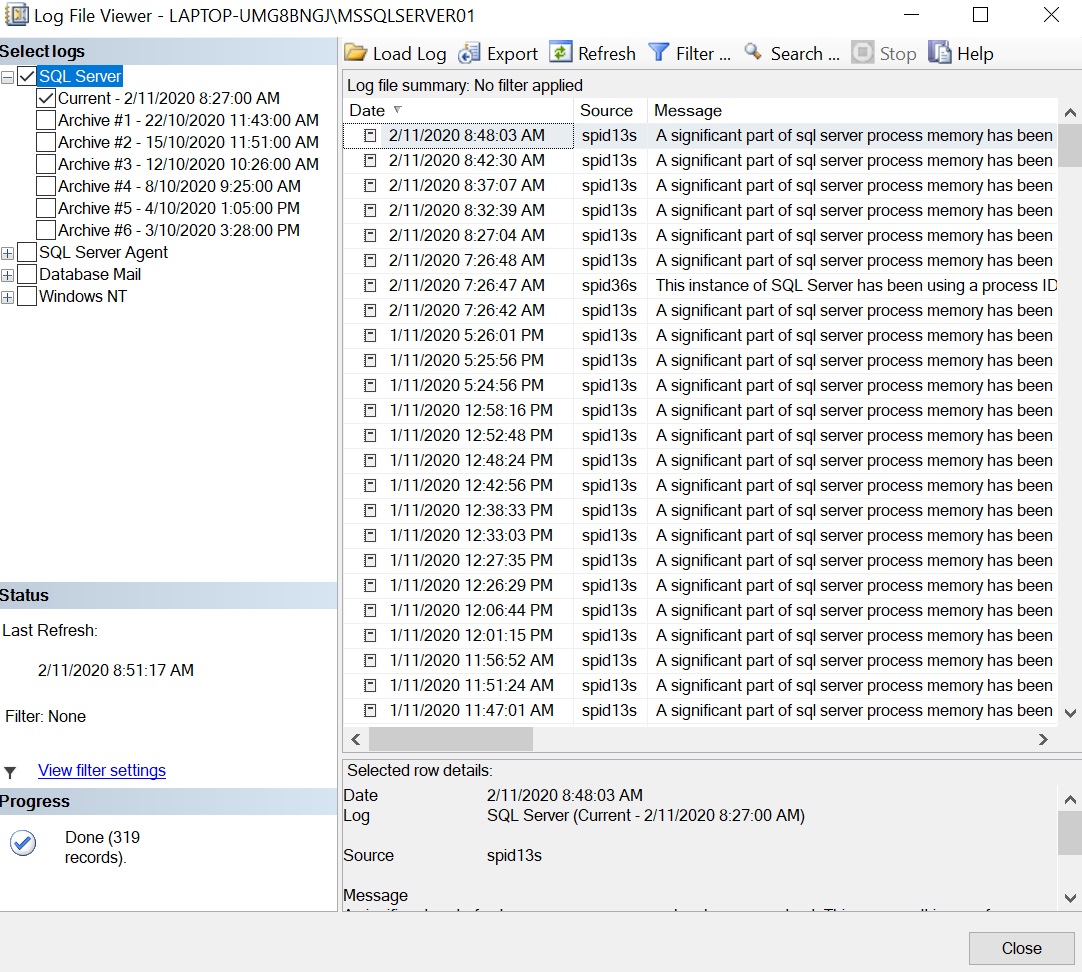Viewport: 1082px width, 972px height.
Task: Sort by the Source column header
Action: tap(609, 110)
